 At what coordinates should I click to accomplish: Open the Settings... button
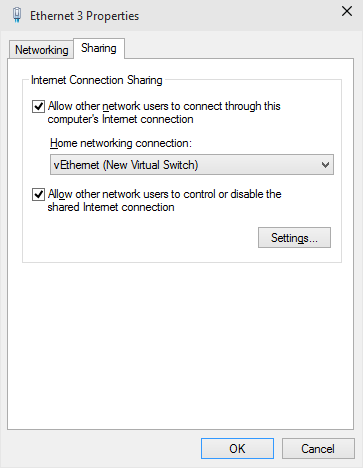(x=294, y=238)
